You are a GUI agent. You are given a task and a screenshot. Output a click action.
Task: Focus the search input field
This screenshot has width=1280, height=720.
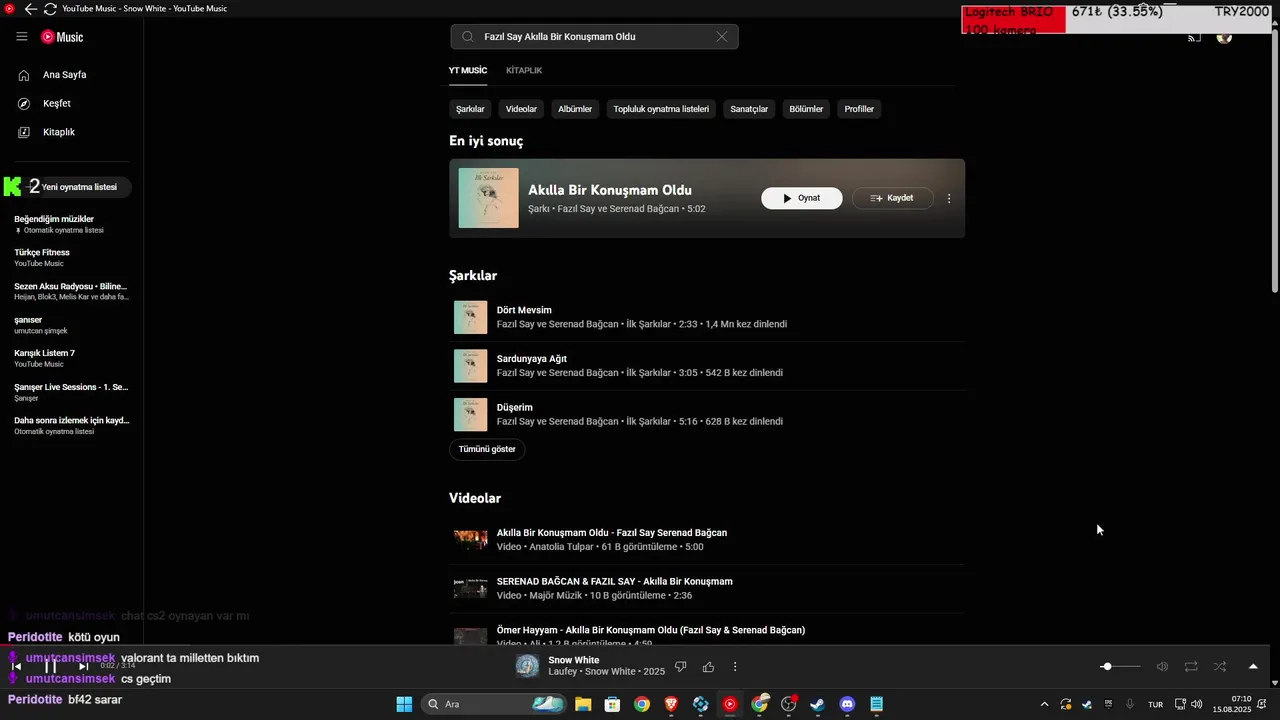(x=594, y=37)
